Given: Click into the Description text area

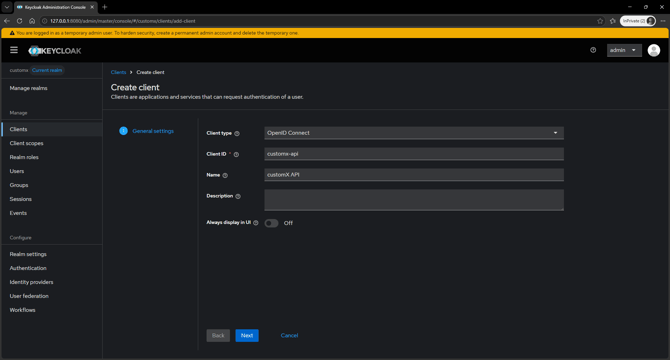Looking at the screenshot, I should pyautogui.click(x=414, y=200).
